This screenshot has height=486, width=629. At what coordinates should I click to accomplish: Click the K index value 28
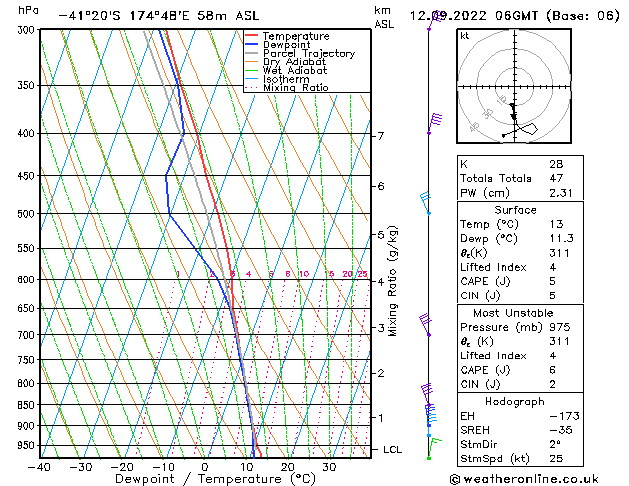tap(556, 164)
